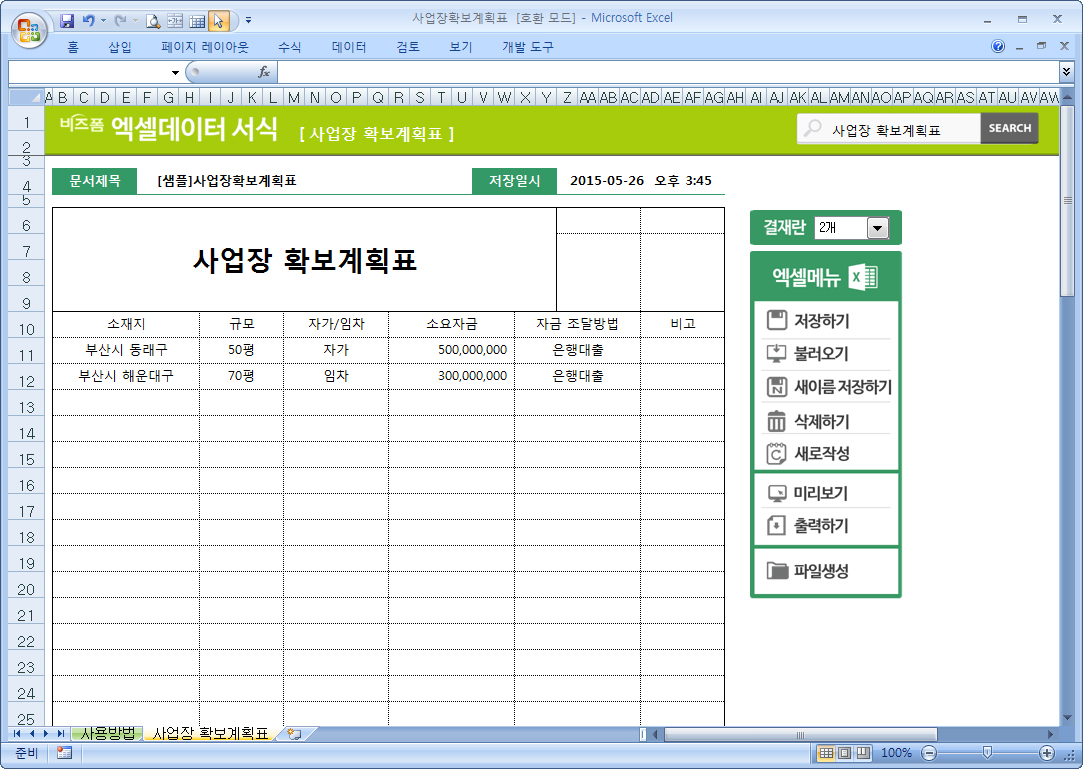Open Print Preview from Quick Access Toolbar

click(153, 20)
